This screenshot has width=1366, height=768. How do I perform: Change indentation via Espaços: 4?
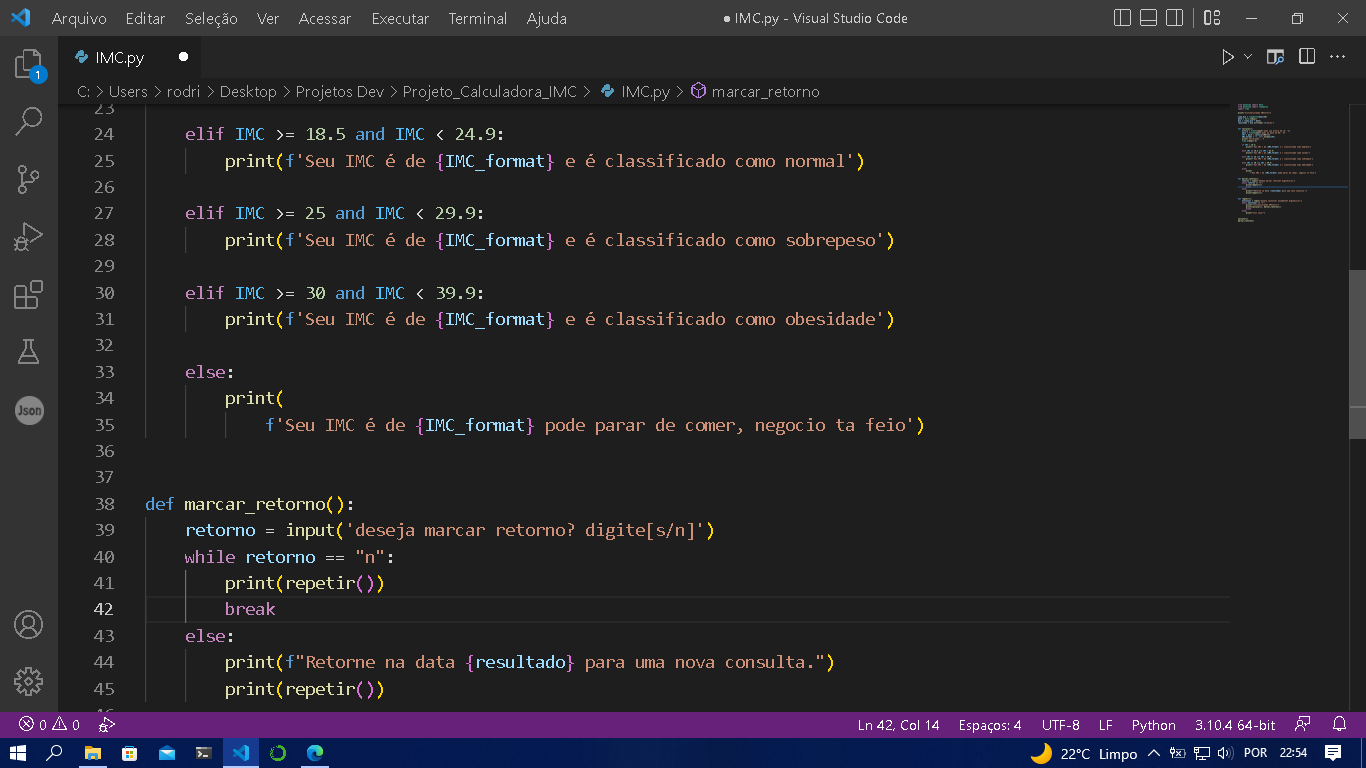click(x=989, y=725)
